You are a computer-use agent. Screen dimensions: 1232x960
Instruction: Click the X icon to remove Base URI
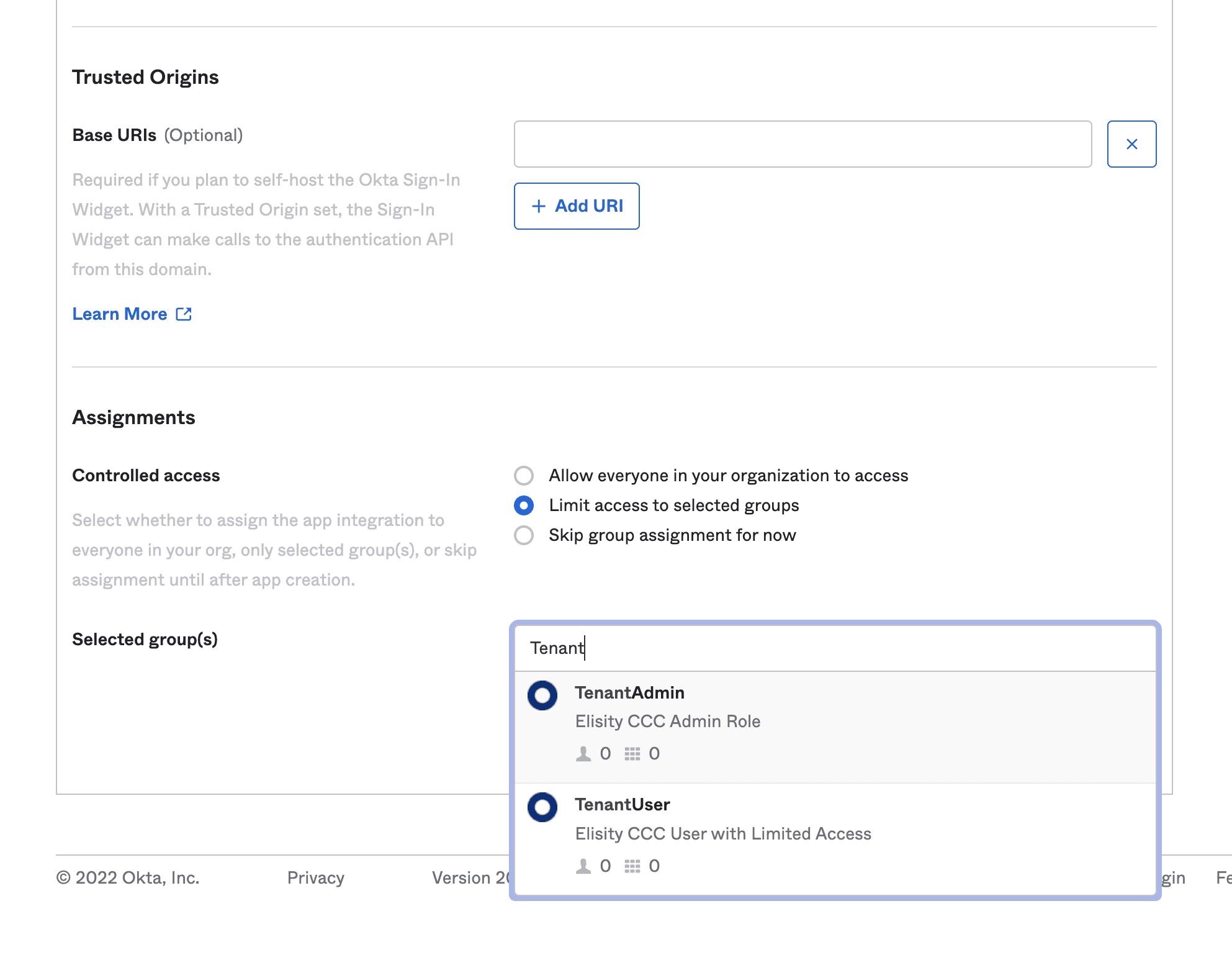coord(1131,144)
